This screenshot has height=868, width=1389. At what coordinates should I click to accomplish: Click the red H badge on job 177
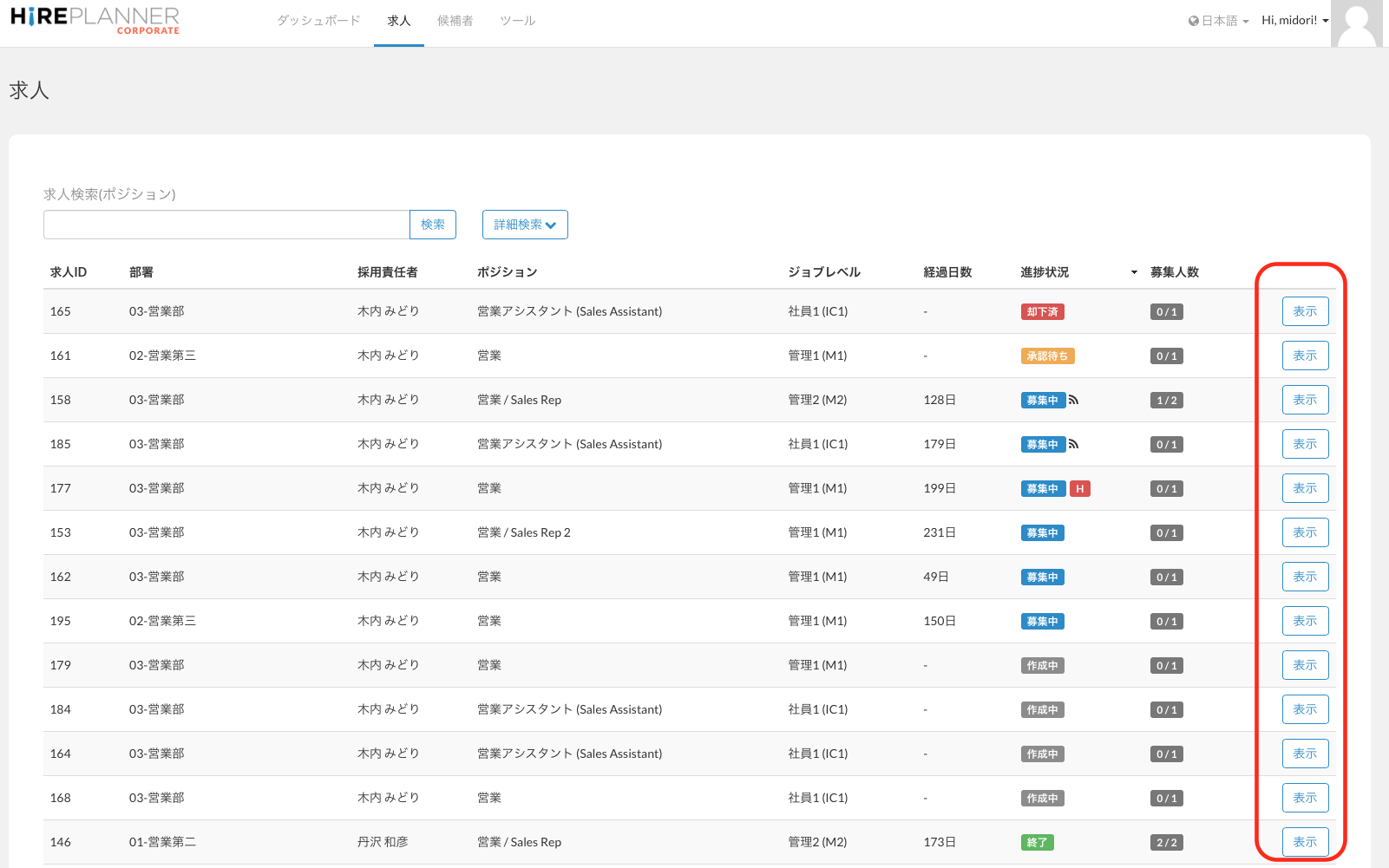[1079, 489]
